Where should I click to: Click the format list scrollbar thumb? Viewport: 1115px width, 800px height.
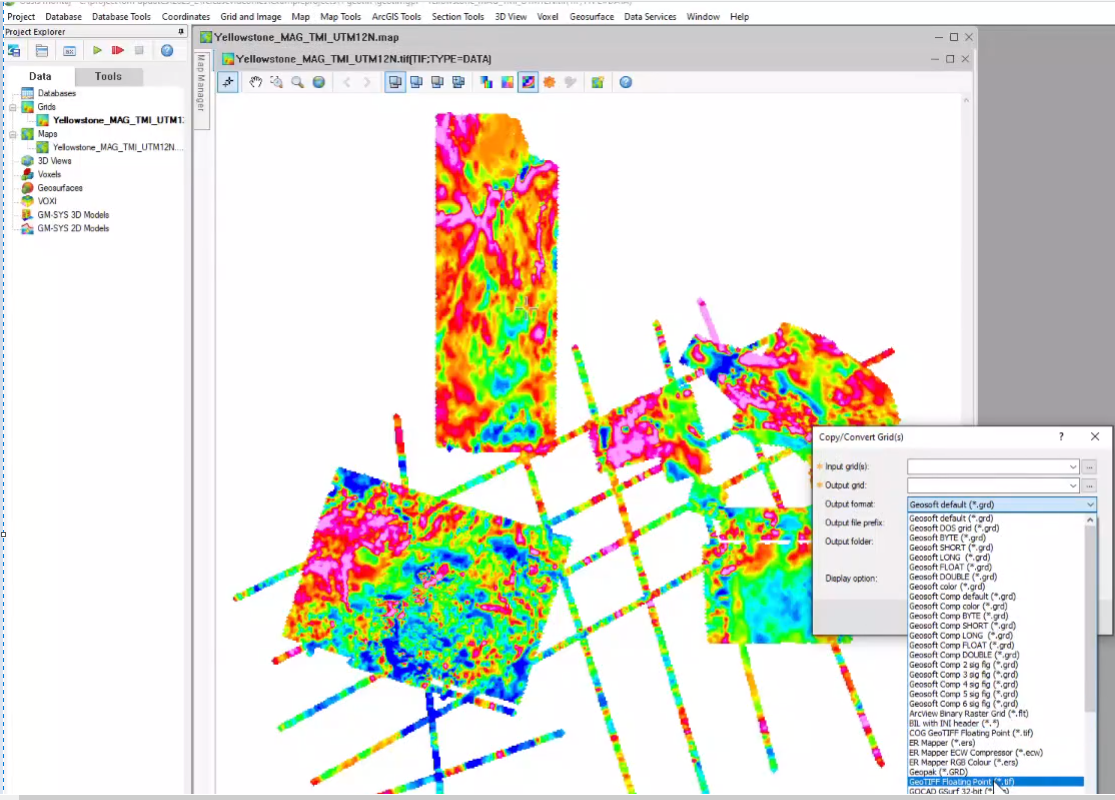[x=1090, y=619]
